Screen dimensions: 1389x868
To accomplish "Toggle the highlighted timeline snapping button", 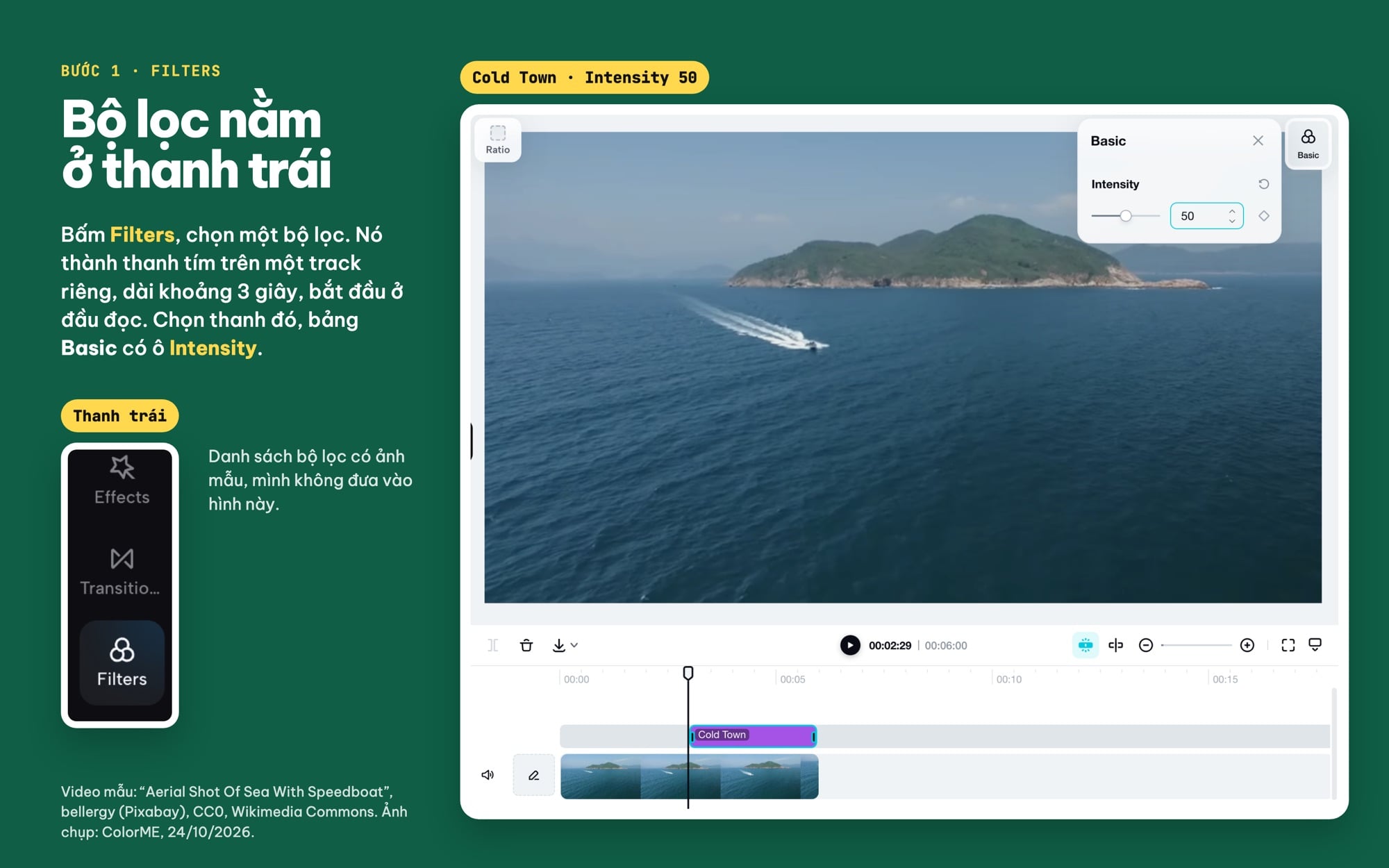I will [x=1086, y=645].
